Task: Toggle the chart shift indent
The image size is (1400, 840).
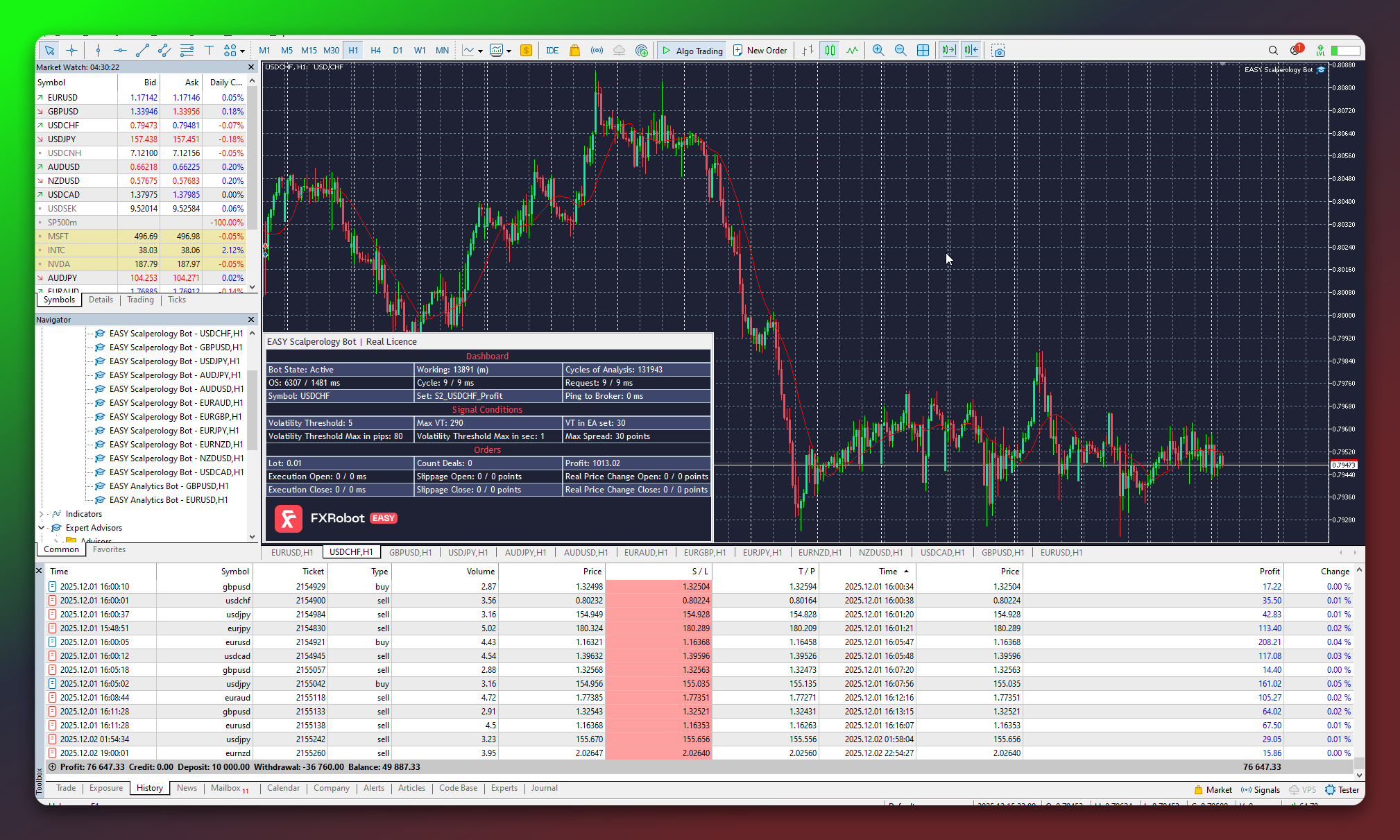Action: [971, 50]
